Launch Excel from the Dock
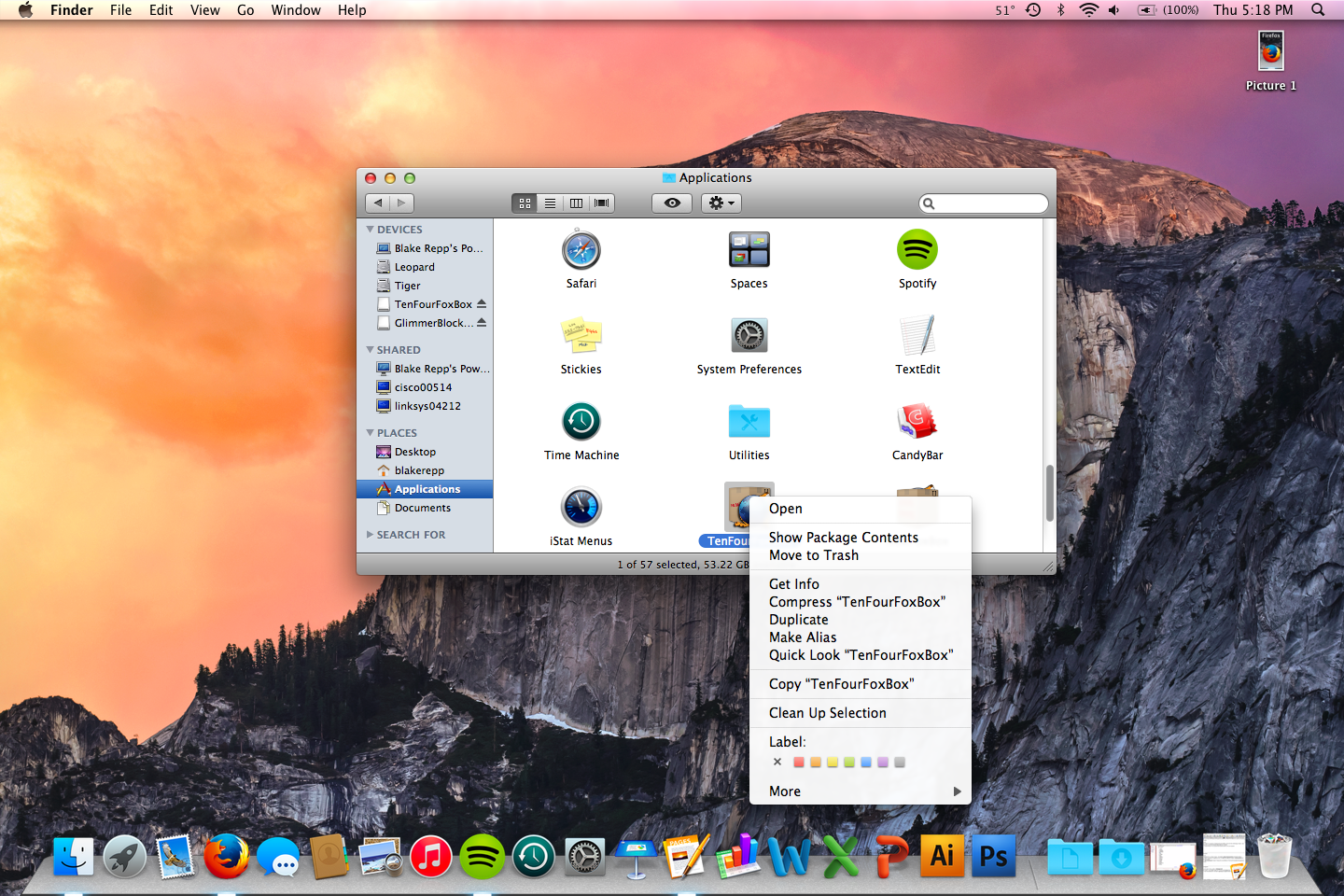Screen dimensions: 1344x896 click(840, 857)
